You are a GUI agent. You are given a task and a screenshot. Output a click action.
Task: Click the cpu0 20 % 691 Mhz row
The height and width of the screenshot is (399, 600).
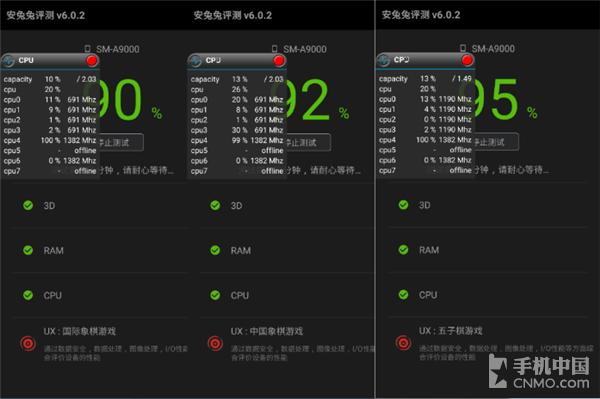pos(237,99)
